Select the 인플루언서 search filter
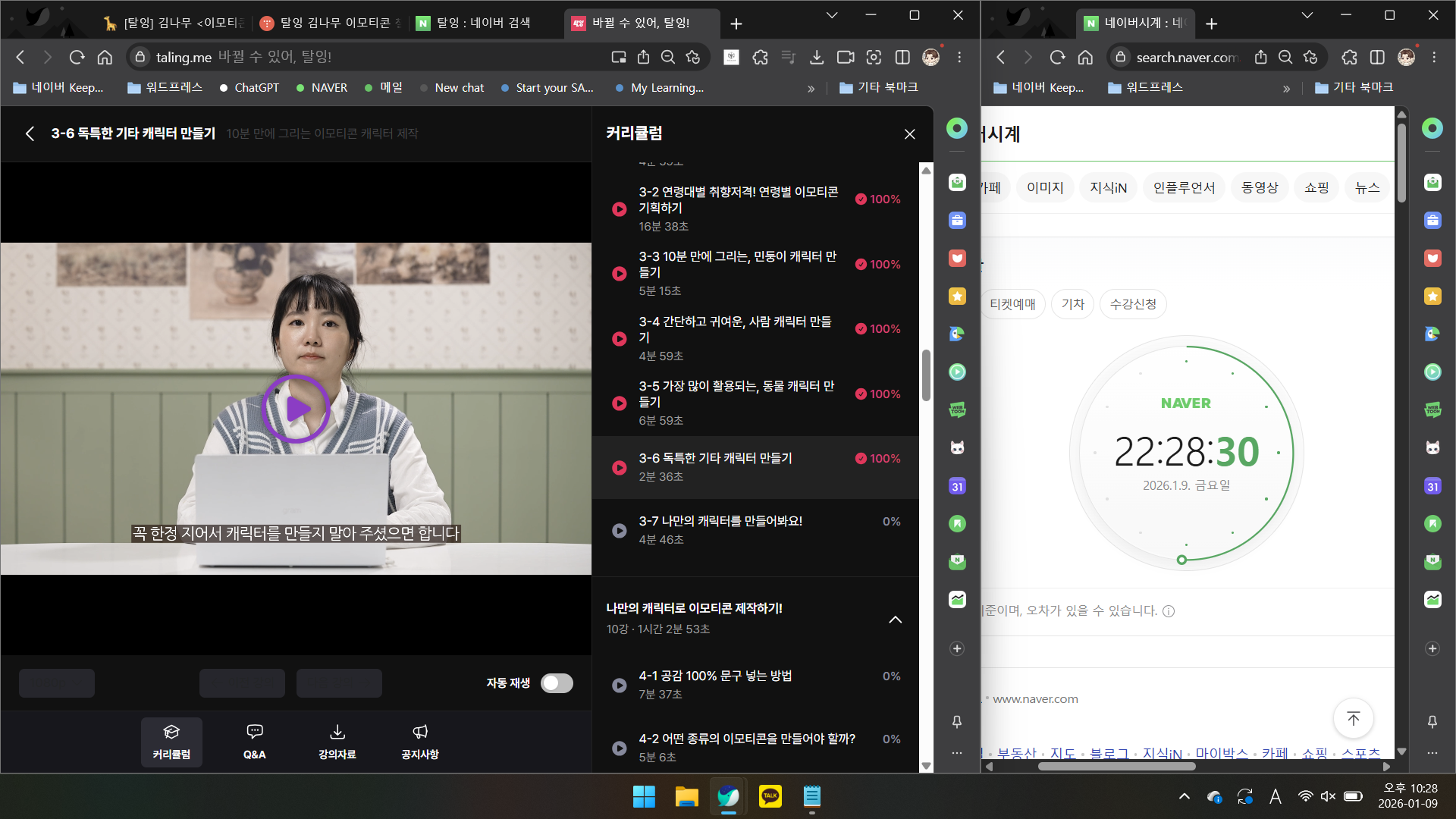The width and height of the screenshot is (1456, 819). point(1183,187)
